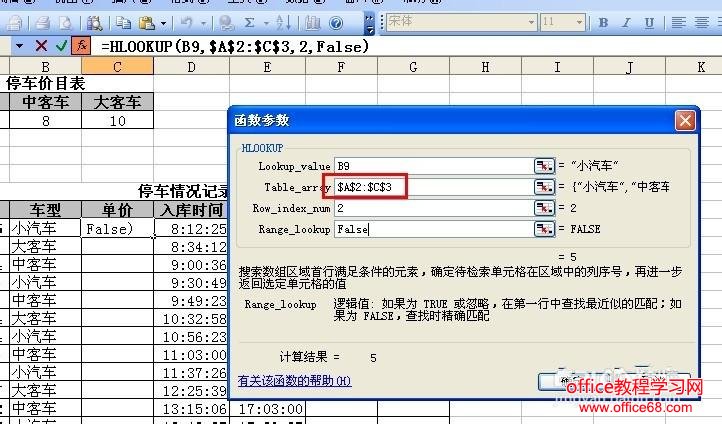This screenshot has height=424, width=722.
Task: Click the Research binoculars icon
Action: point(94,22)
